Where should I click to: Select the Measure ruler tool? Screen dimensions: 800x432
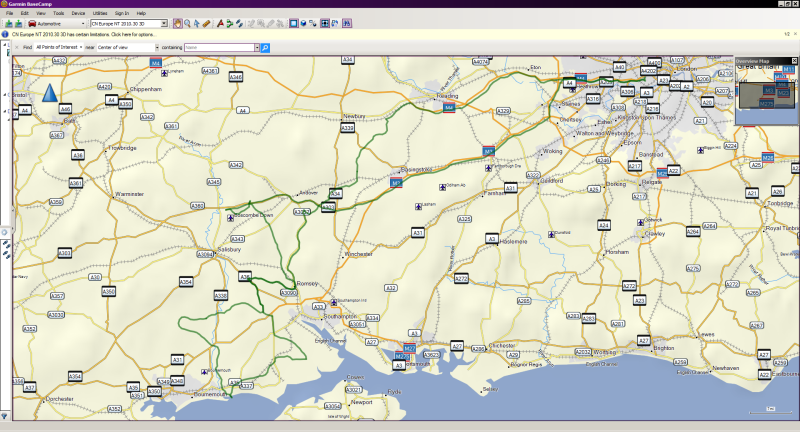206,22
